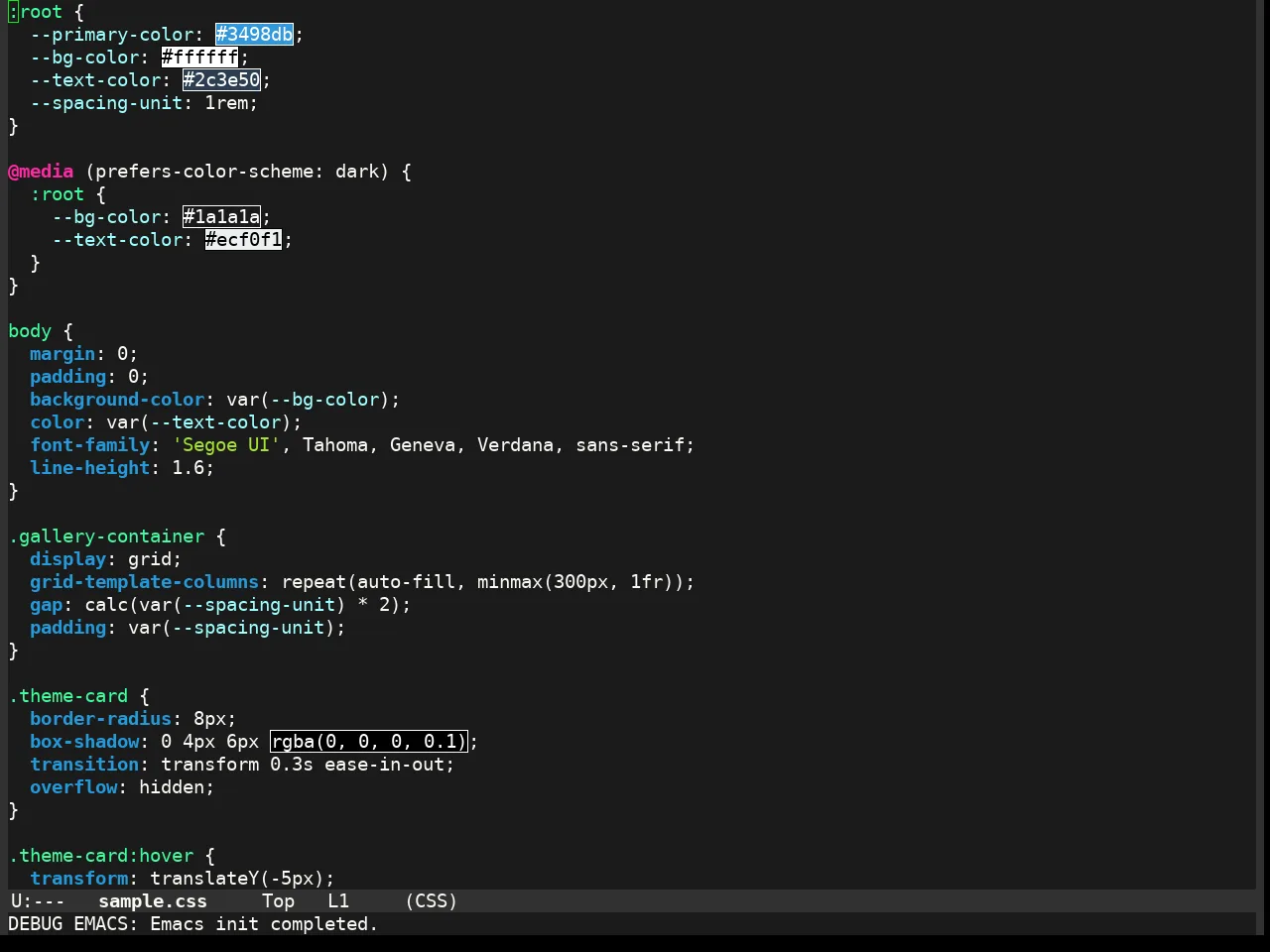The image size is (1270, 952).
Task: Click the U:--- status in mode line
Action: coord(38,901)
